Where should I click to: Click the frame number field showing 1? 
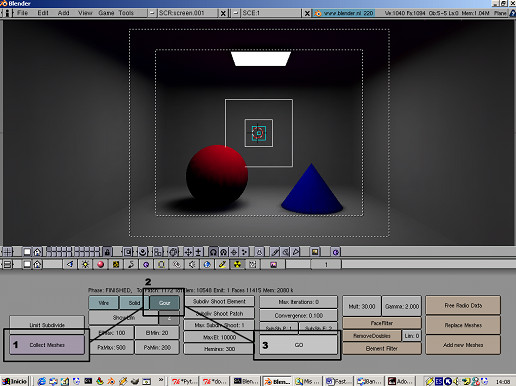tap(326, 264)
